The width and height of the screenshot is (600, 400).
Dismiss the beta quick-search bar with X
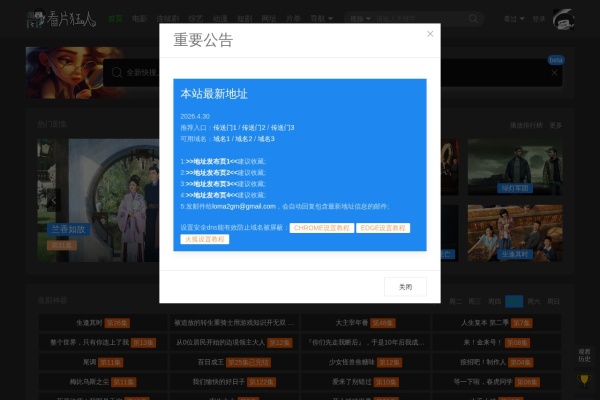[x=554, y=73]
